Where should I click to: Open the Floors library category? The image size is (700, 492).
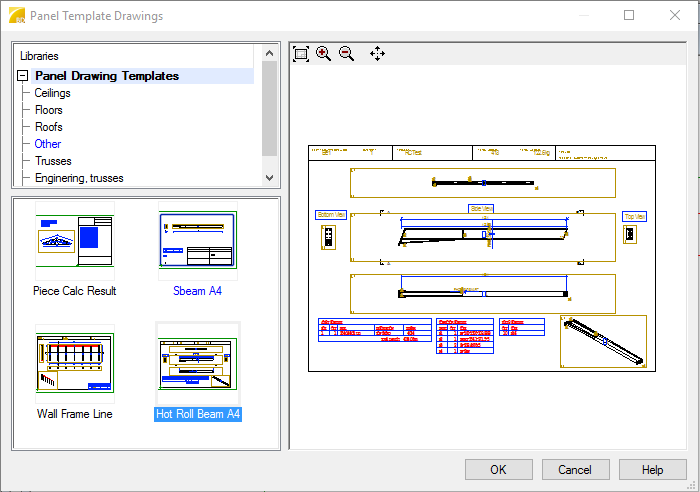(49, 110)
